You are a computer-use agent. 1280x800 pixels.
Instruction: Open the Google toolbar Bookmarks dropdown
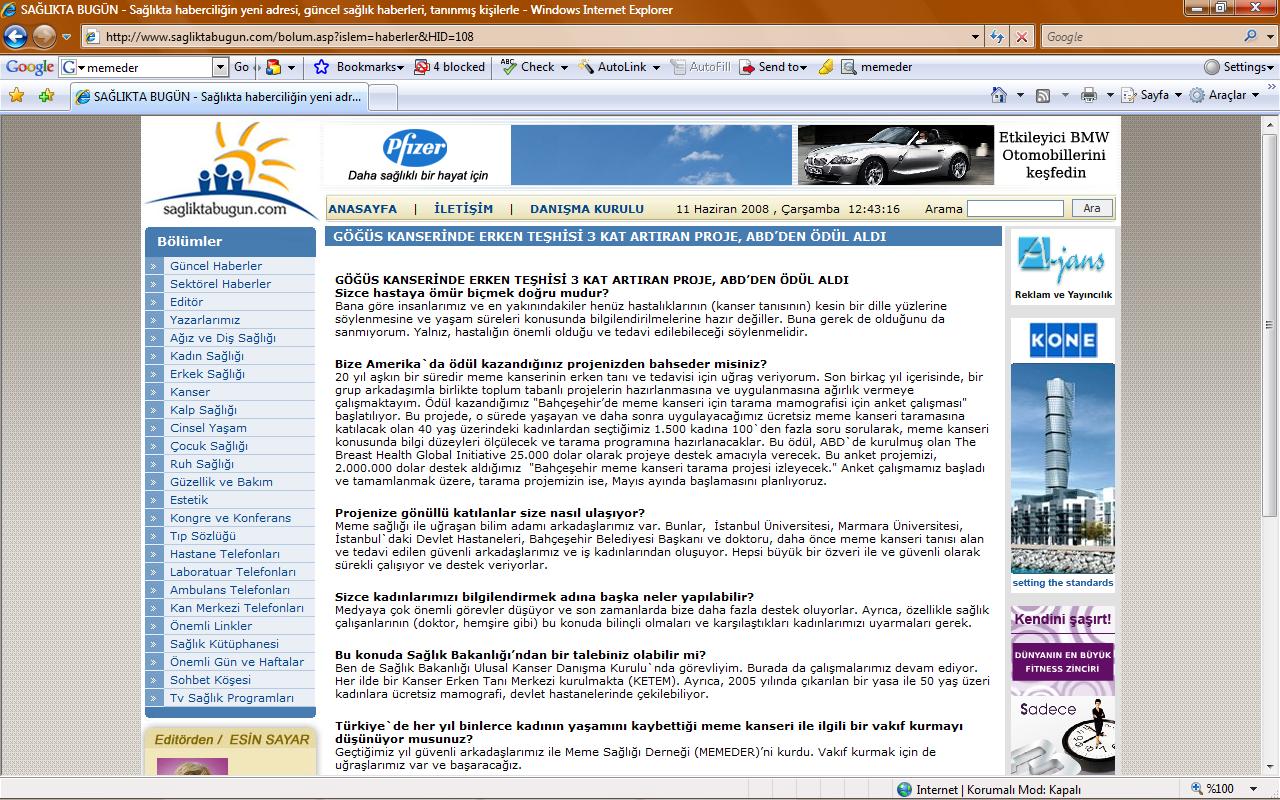(x=360, y=67)
